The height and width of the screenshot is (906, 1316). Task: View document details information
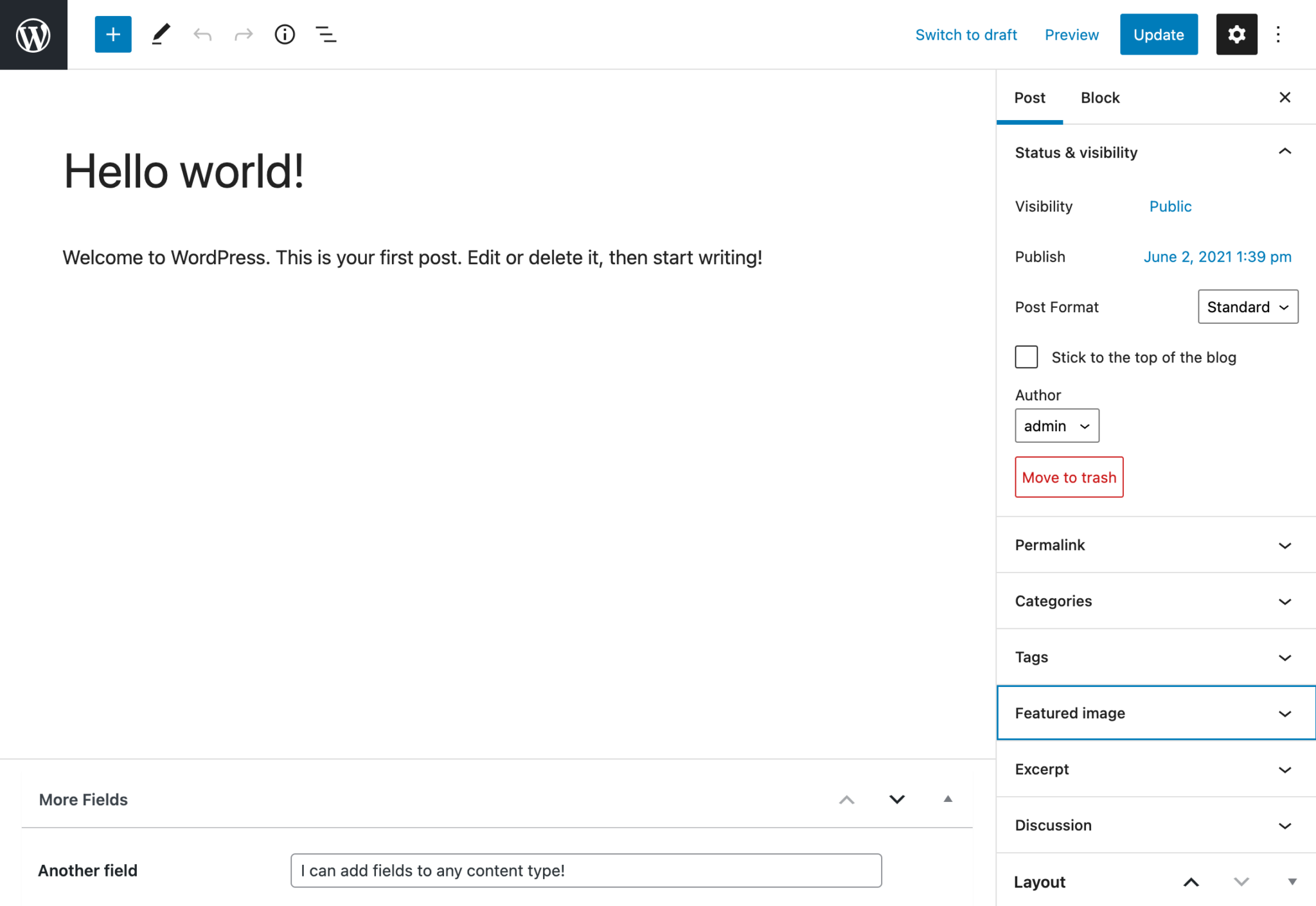[285, 34]
